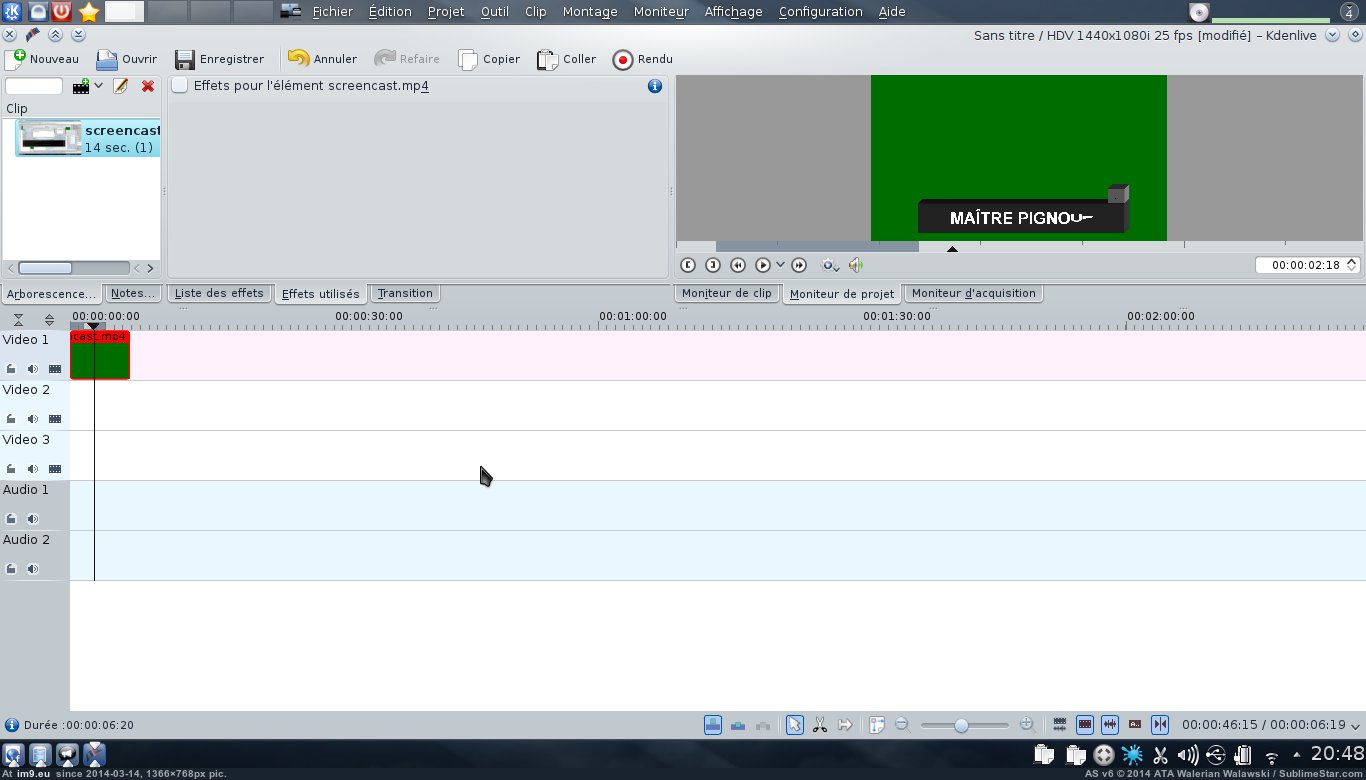Image resolution: width=1366 pixels, height=780 pixels.
Task: Click the delete clip red X icon
Action: click(148, 87)
